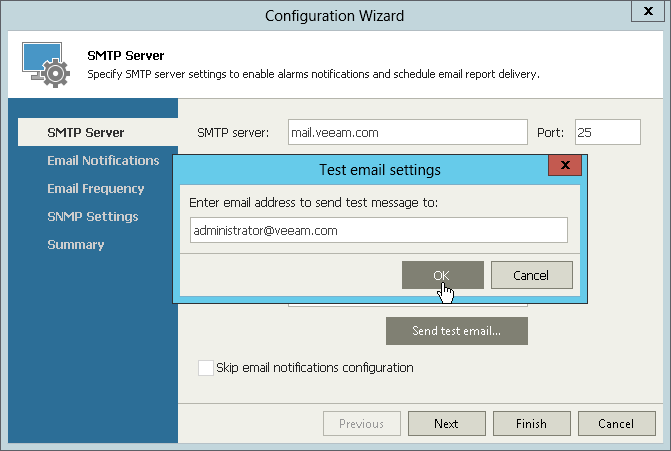Click the monitor and gear wizard icon
Image resolution: width=671 pixels, height=451 pixels.
tap(45, 65)
